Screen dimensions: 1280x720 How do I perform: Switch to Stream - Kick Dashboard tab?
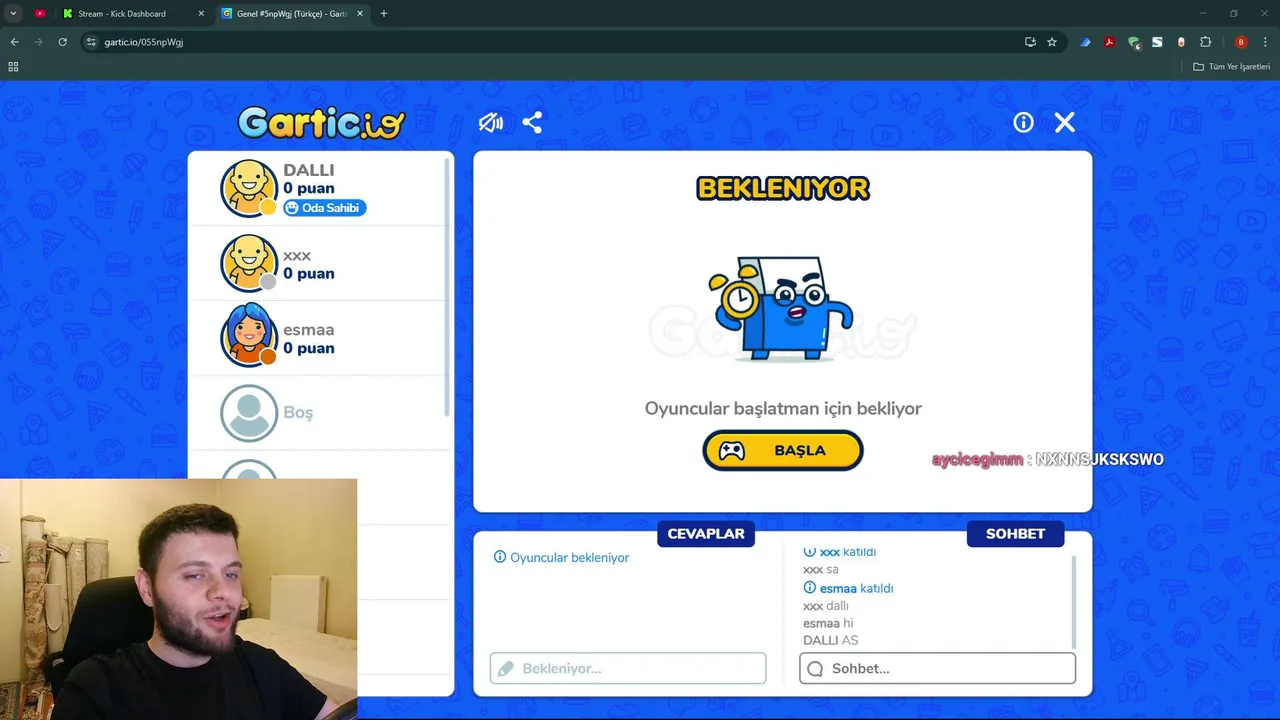point(122,13)
